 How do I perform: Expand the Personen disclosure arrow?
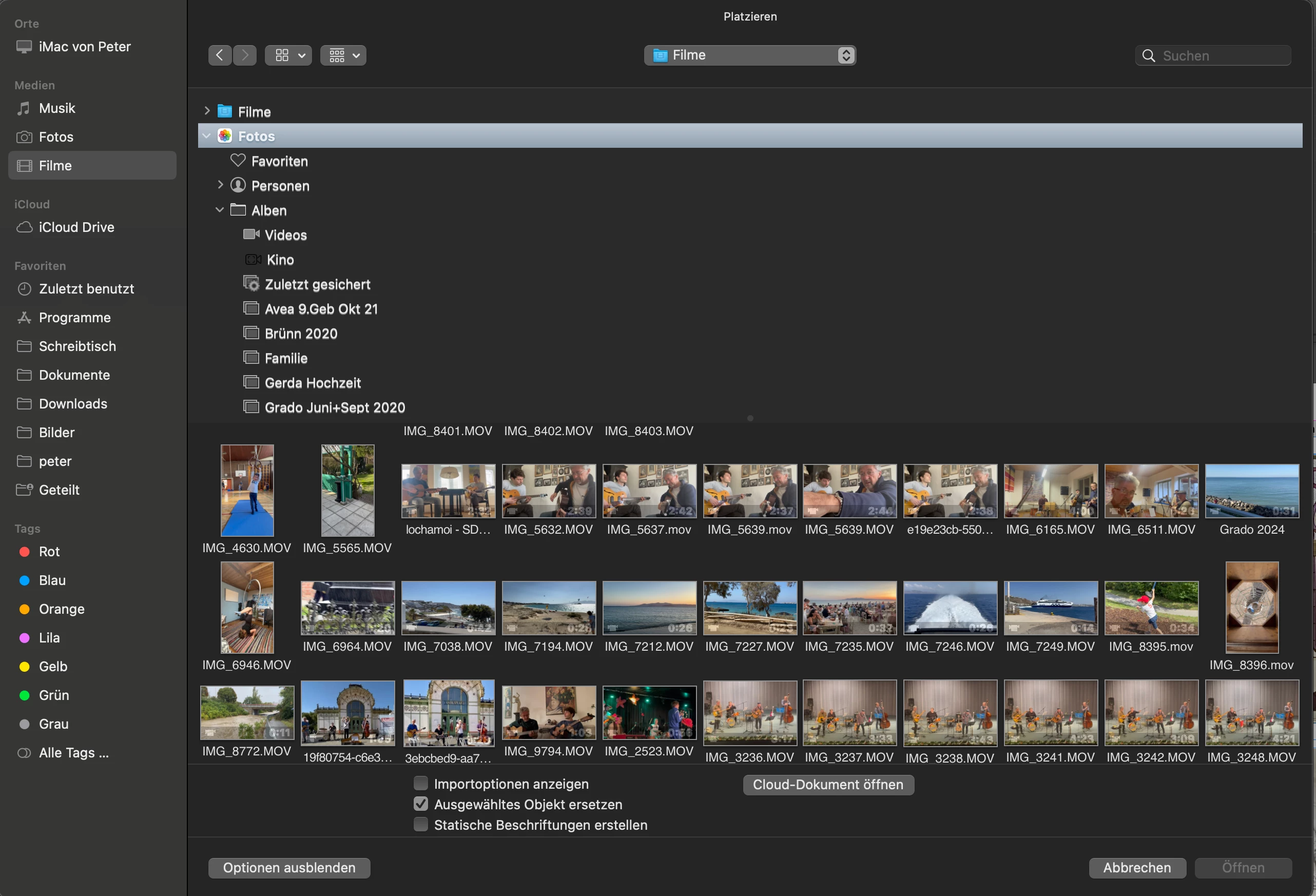220,185
